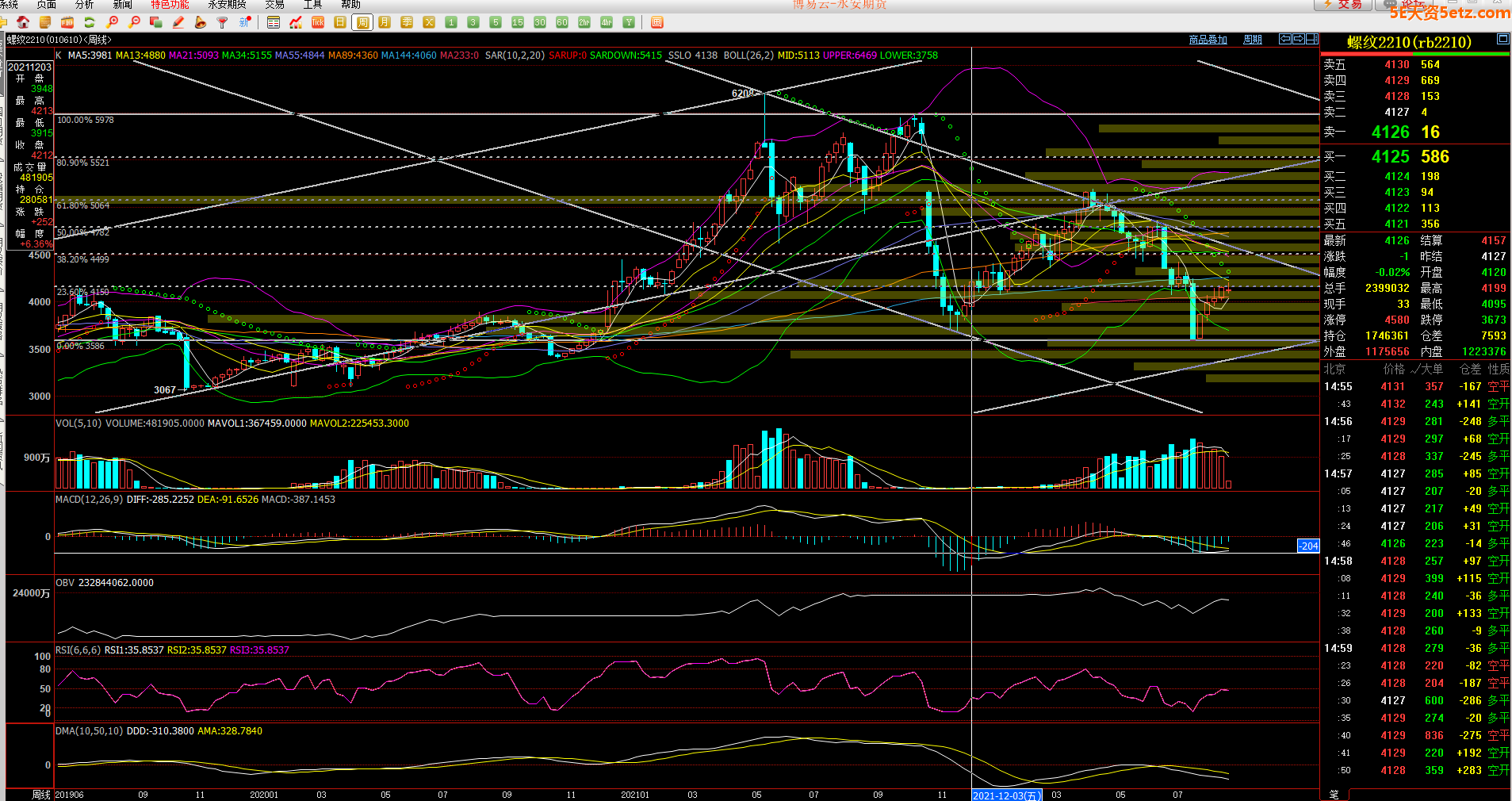Switch to 5-minute chart period

point(496,22)
